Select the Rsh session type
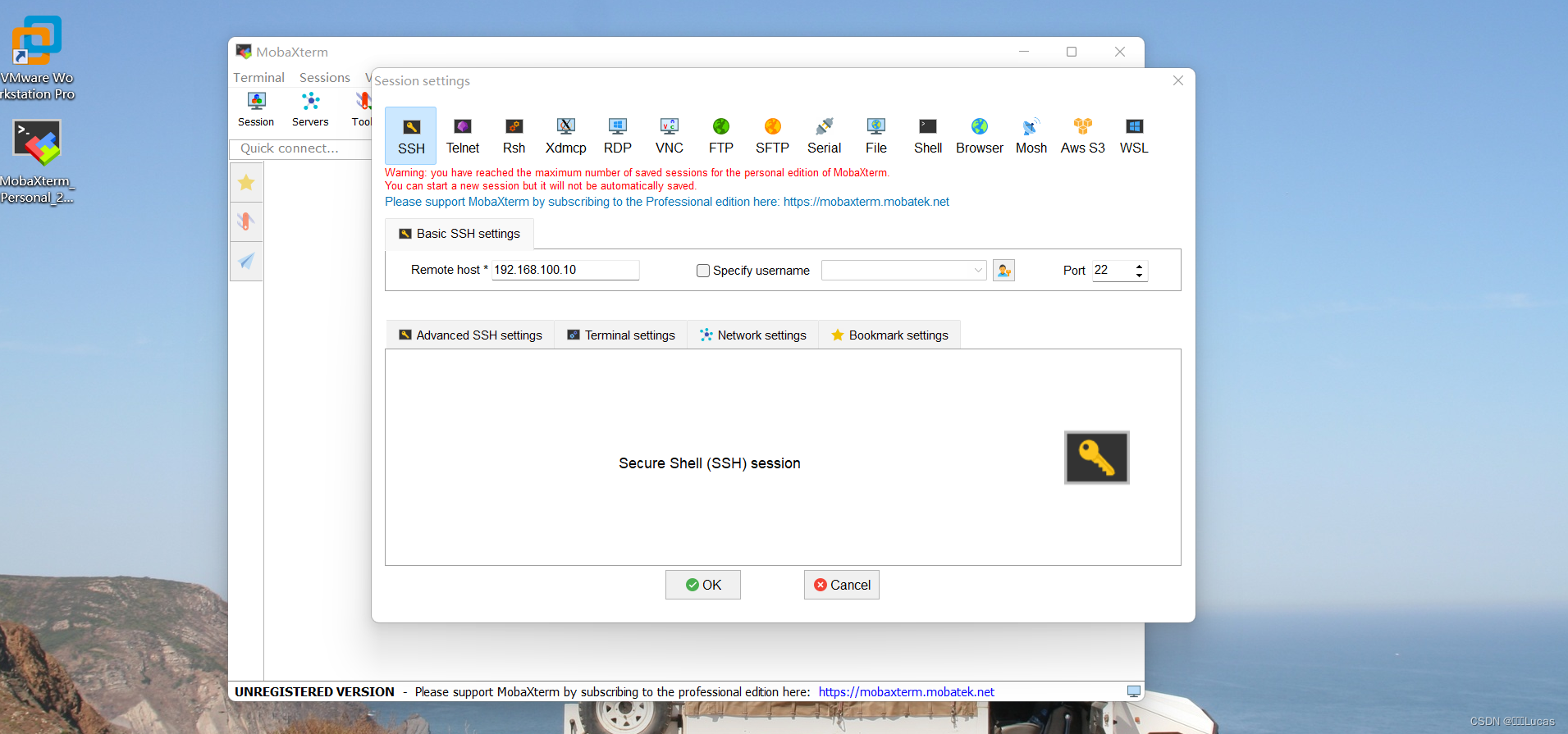The width and height of the screenshot is (1568, 734). click(514, 136)
